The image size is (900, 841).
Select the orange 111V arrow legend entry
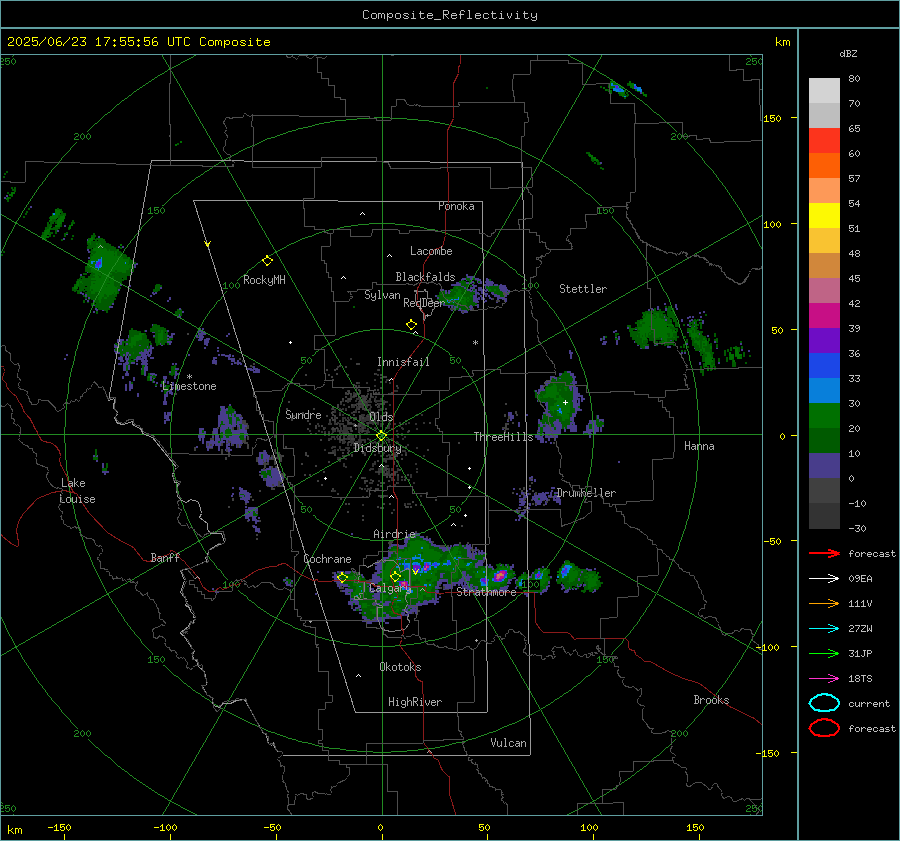[824, 603]
